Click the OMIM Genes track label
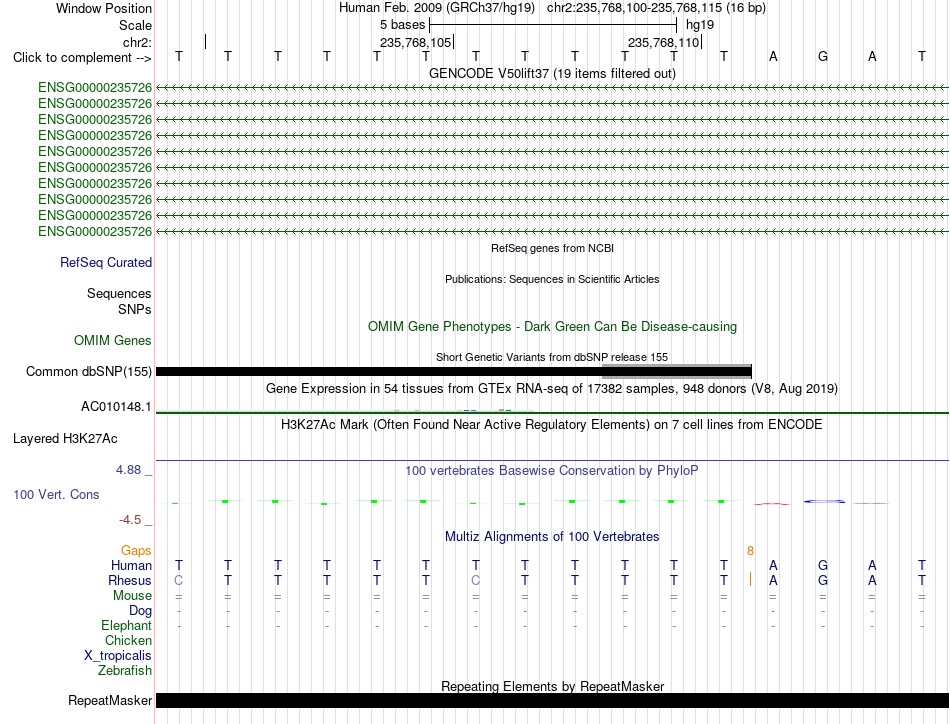Viewport: 950px width, 724px height. pos(113,340)
